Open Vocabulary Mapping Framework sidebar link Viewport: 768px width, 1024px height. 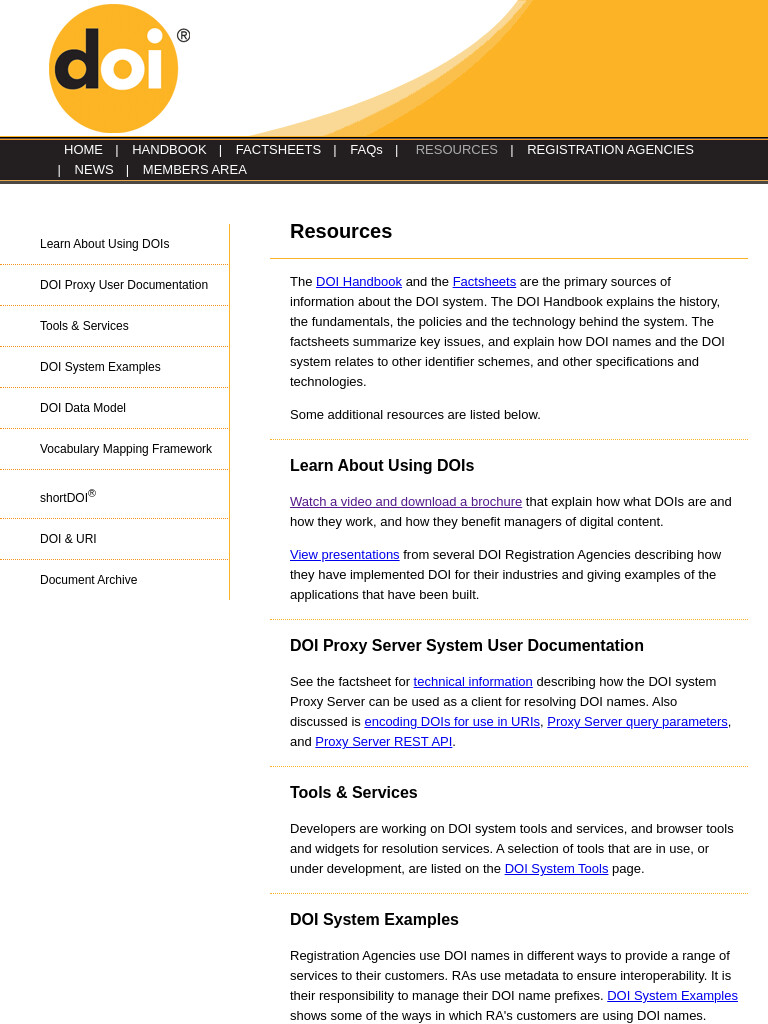(126, 449)
